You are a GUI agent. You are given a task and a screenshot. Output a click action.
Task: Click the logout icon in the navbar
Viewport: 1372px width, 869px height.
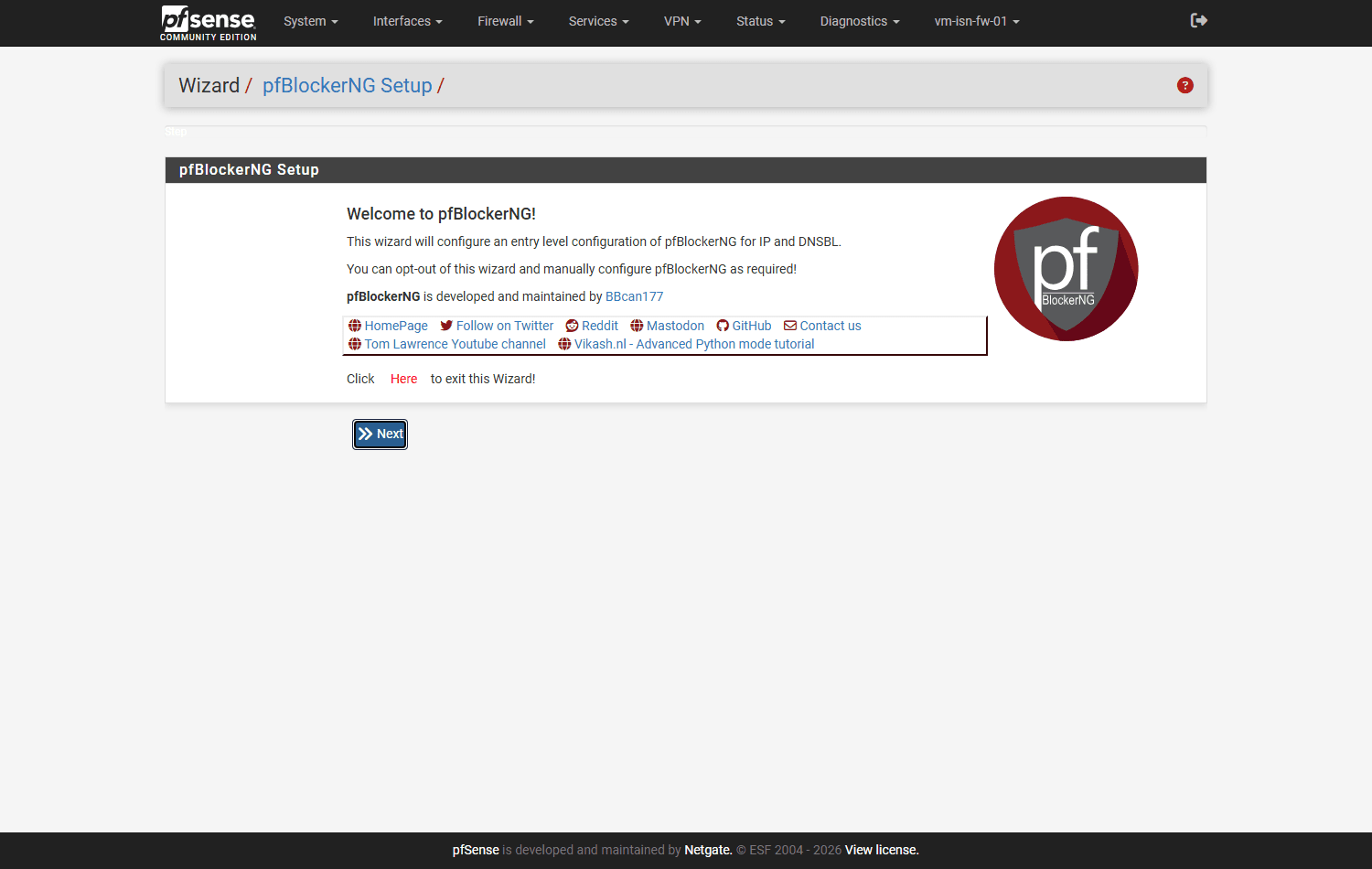(1199, 20)
